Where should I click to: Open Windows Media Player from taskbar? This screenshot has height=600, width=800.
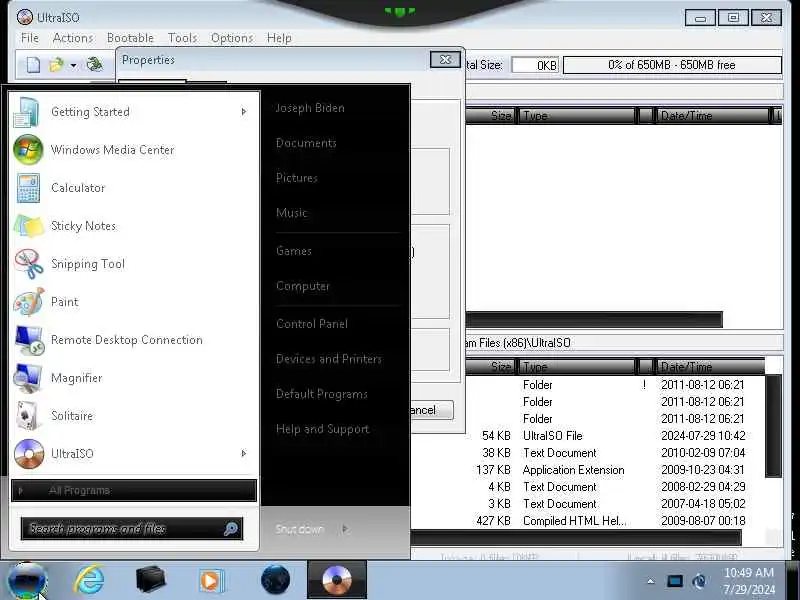211,581
